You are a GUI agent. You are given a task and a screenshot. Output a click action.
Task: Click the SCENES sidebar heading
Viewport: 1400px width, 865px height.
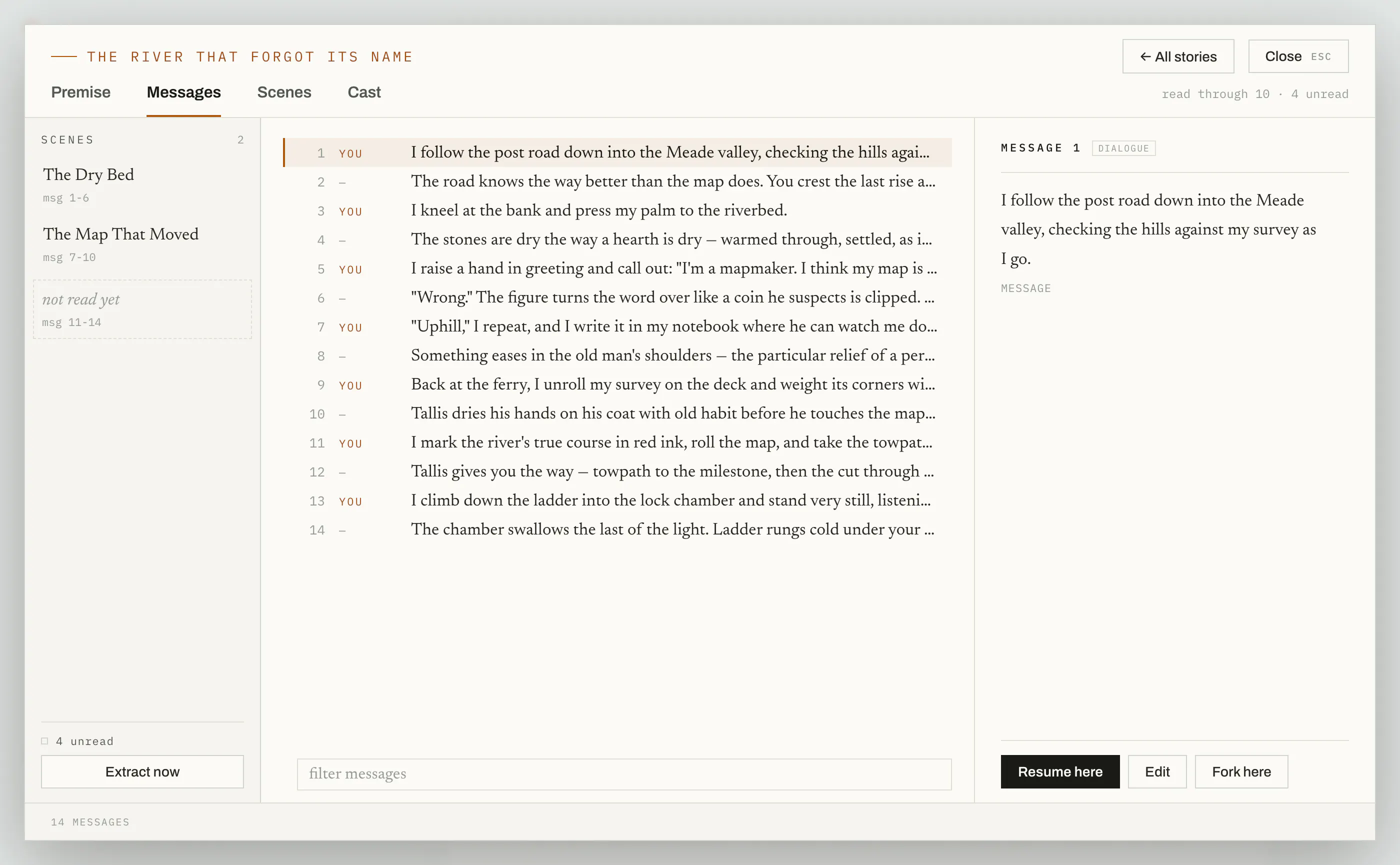pyautogui.click(x=67, y=140)
